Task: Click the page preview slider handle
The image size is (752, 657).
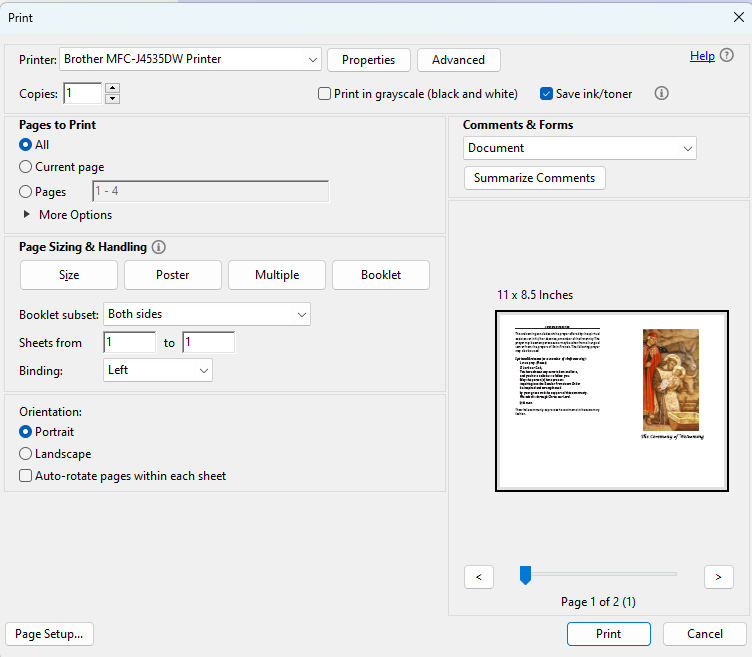Action: [x=524, y=574]
